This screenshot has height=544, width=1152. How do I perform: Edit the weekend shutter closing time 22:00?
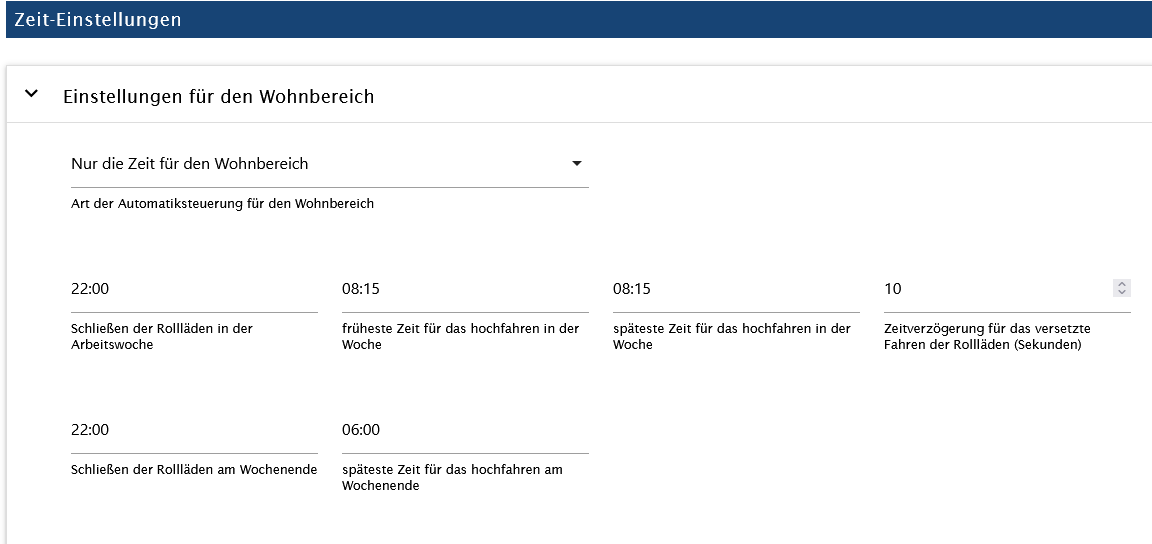click(194, 430)
